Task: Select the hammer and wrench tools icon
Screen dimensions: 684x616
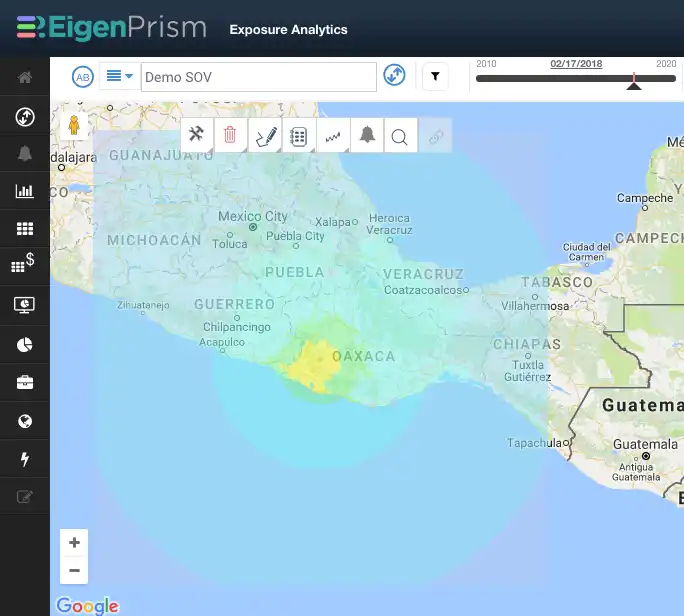Action: click(197, 134)
